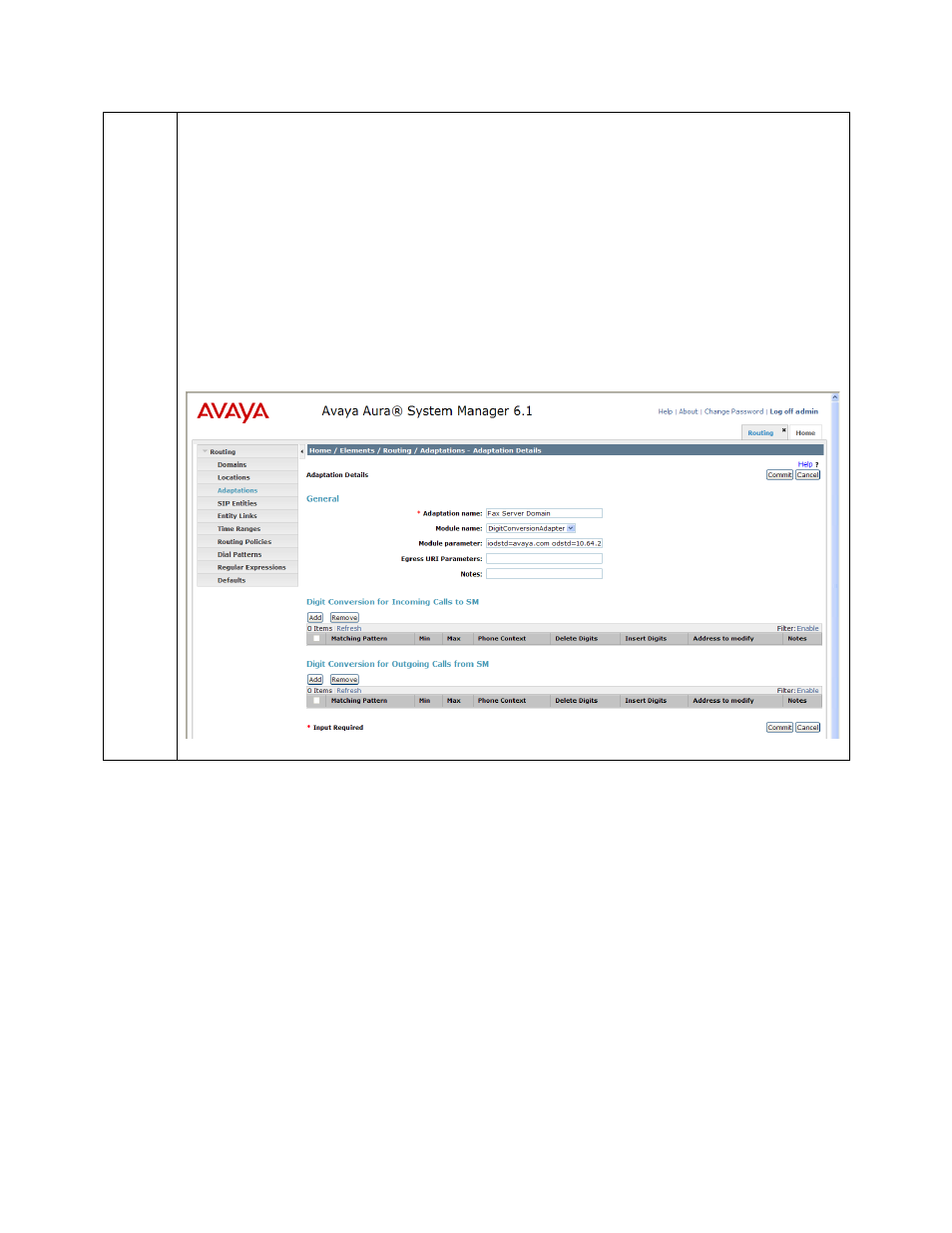Add an incoming calls digit conversion
The height and width of the screenshot is (1233, 952).
[315, 618]
